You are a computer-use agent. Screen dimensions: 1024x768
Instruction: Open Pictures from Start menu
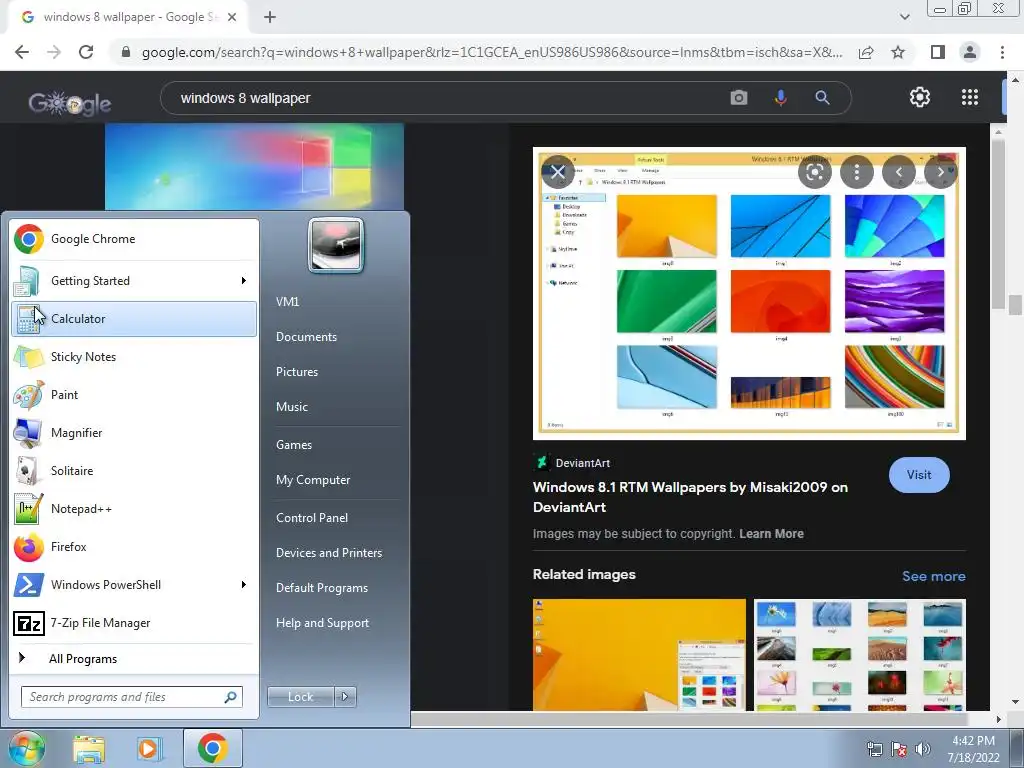pyautogui.click(x=297, y=372)
